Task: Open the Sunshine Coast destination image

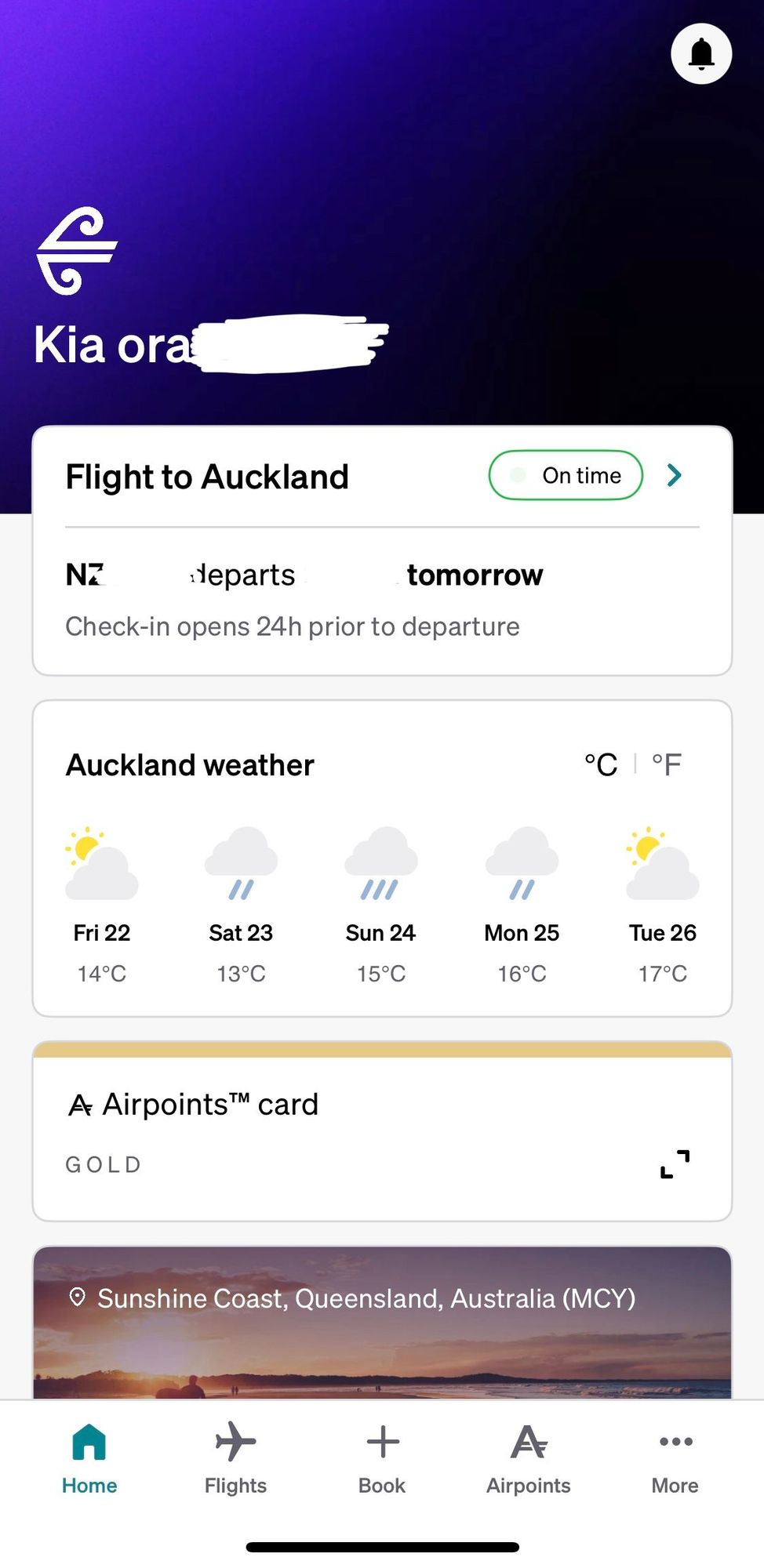Action: point(382,1322)
